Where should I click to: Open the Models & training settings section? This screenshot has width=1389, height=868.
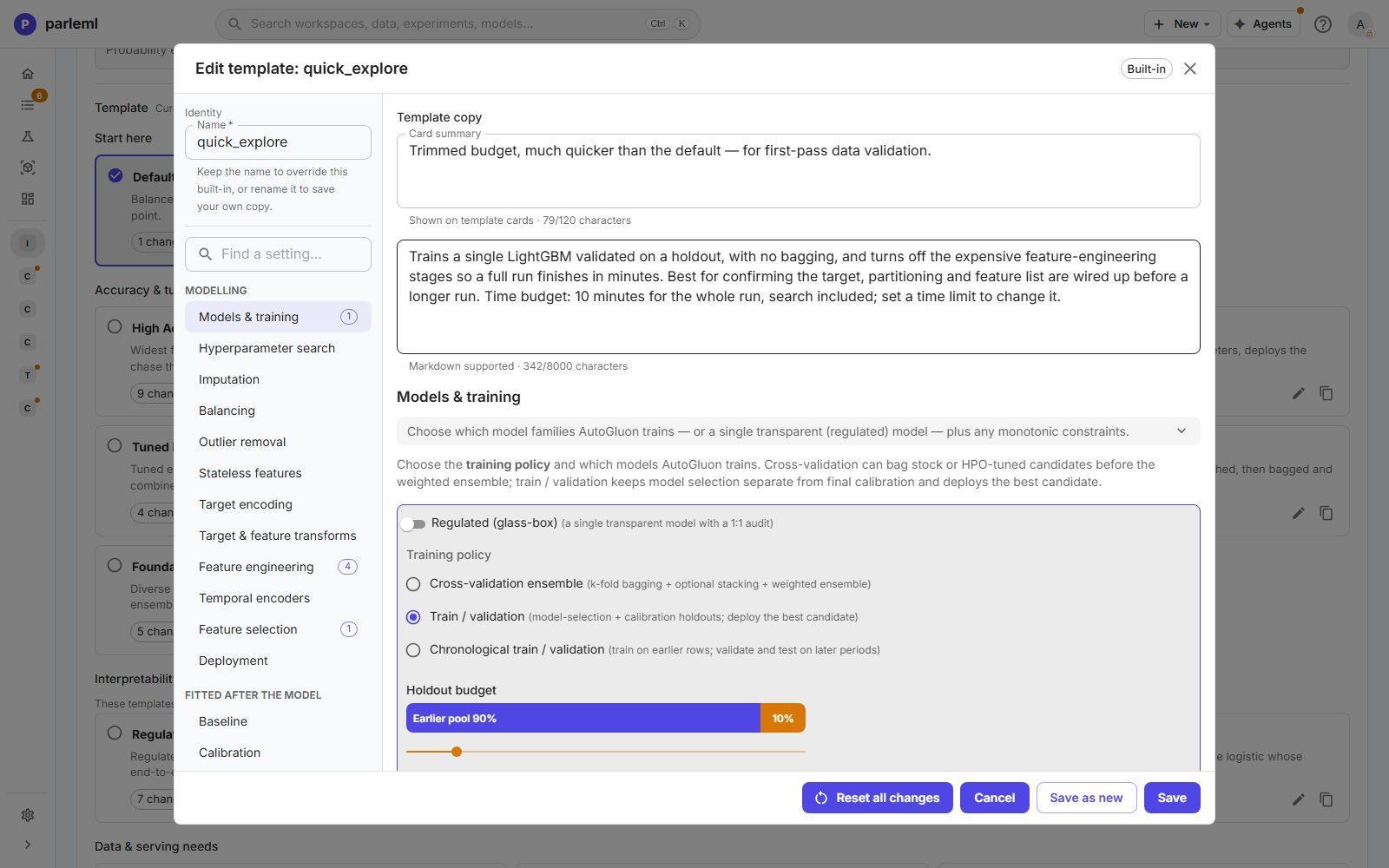(x=278, y=317)
